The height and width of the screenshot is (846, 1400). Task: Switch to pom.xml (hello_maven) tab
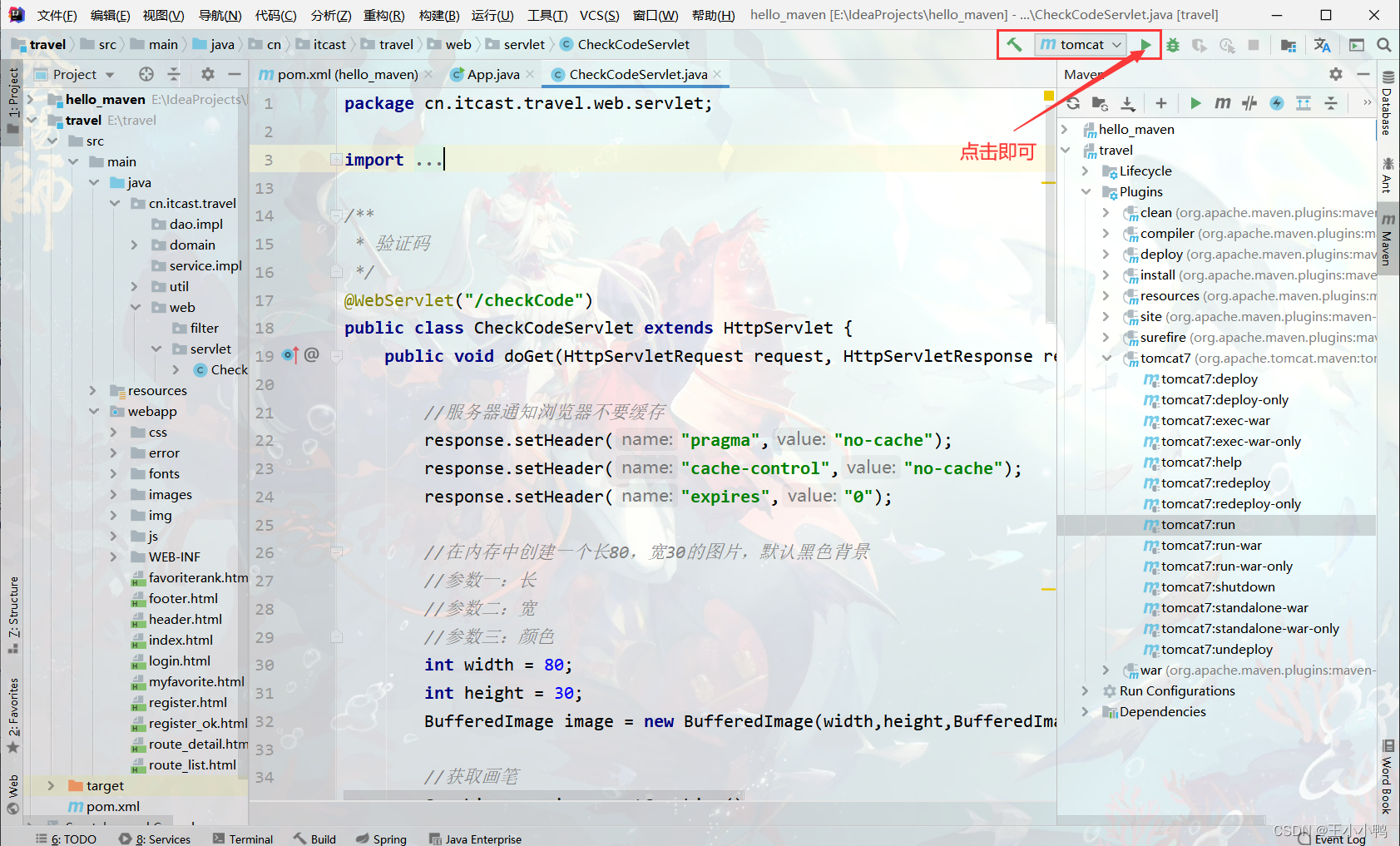click(348, 74)
